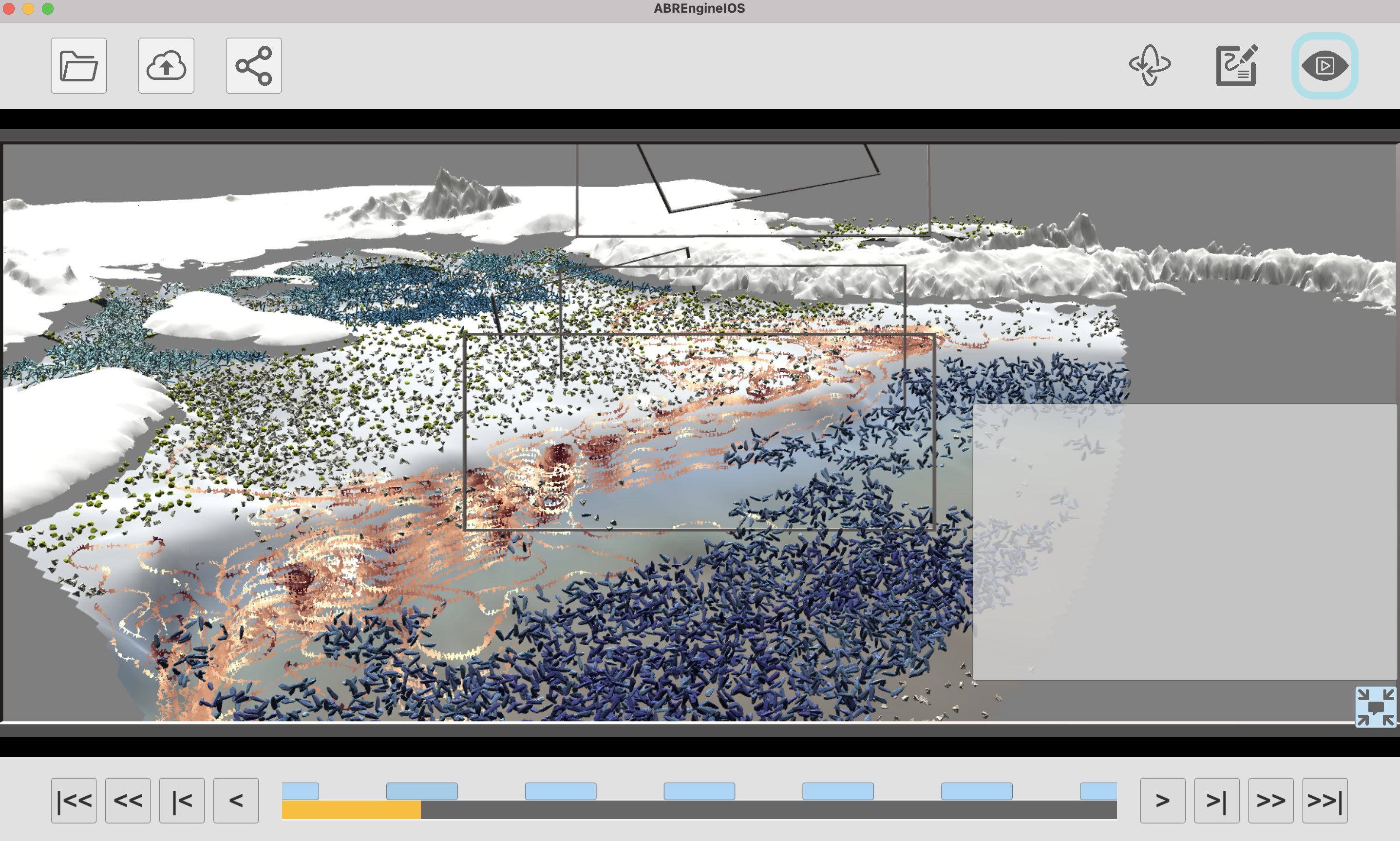This screenshot has width=1400, height=841.
Task: Click the |< previous keyframe button
Action: tap(182, 800)
